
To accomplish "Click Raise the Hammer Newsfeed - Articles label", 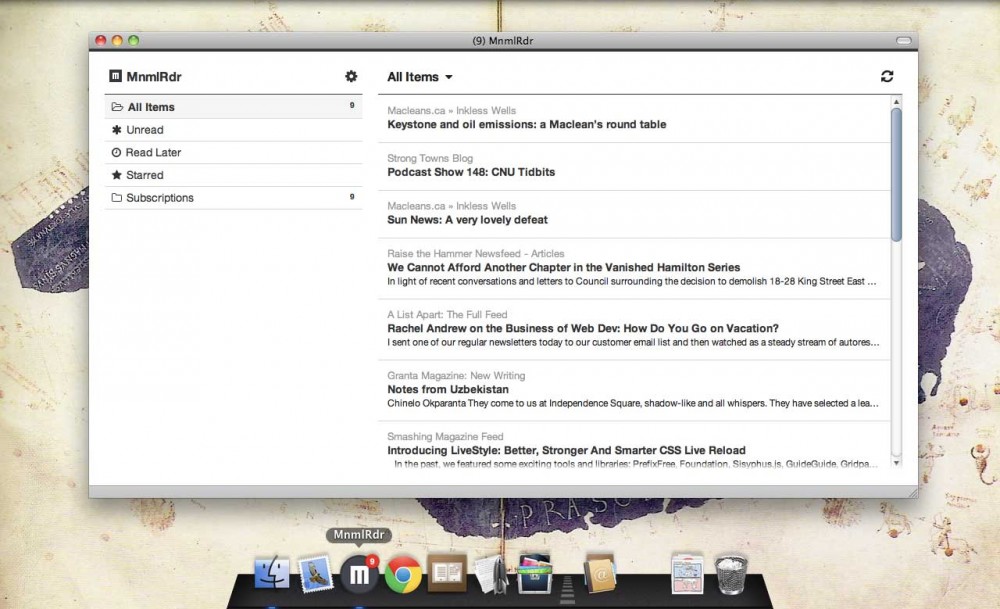I will tap(476, 253).
